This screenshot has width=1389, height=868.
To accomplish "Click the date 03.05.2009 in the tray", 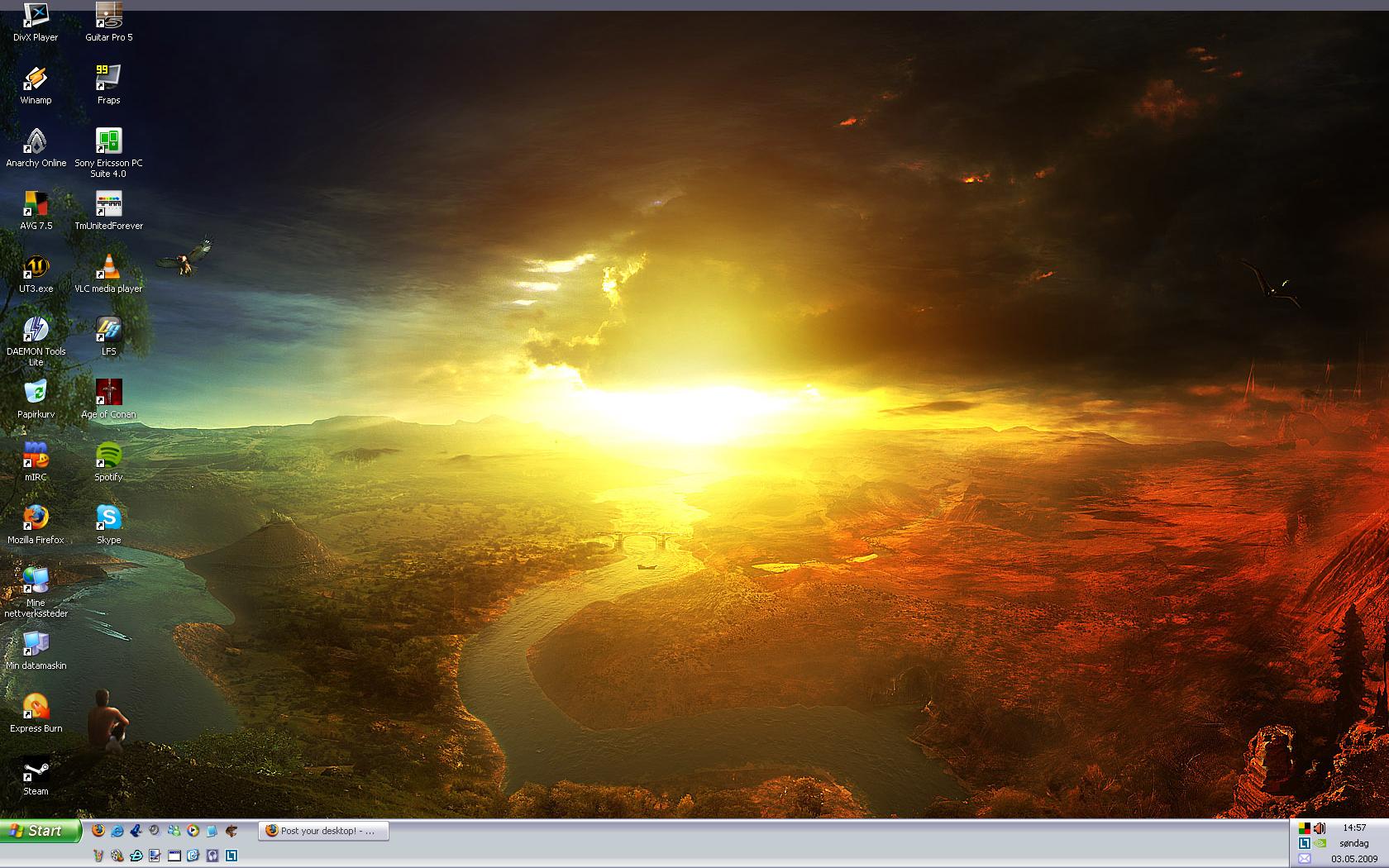I will point(1354,858).
